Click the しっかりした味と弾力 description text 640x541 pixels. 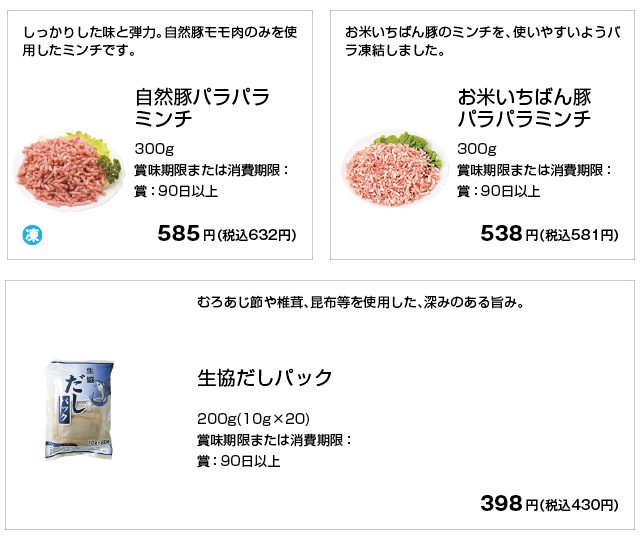(160, 39)
